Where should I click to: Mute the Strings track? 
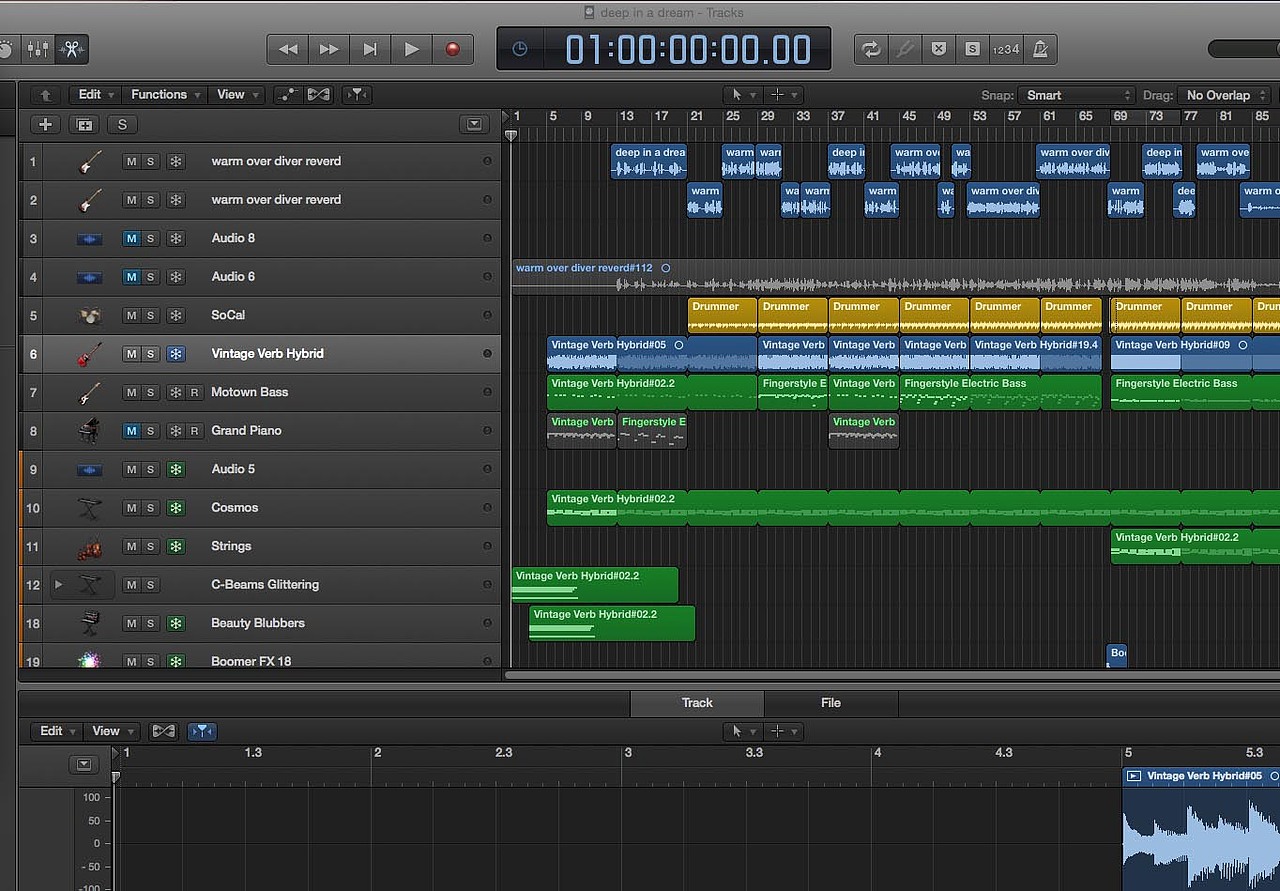[x=131, y=547]
